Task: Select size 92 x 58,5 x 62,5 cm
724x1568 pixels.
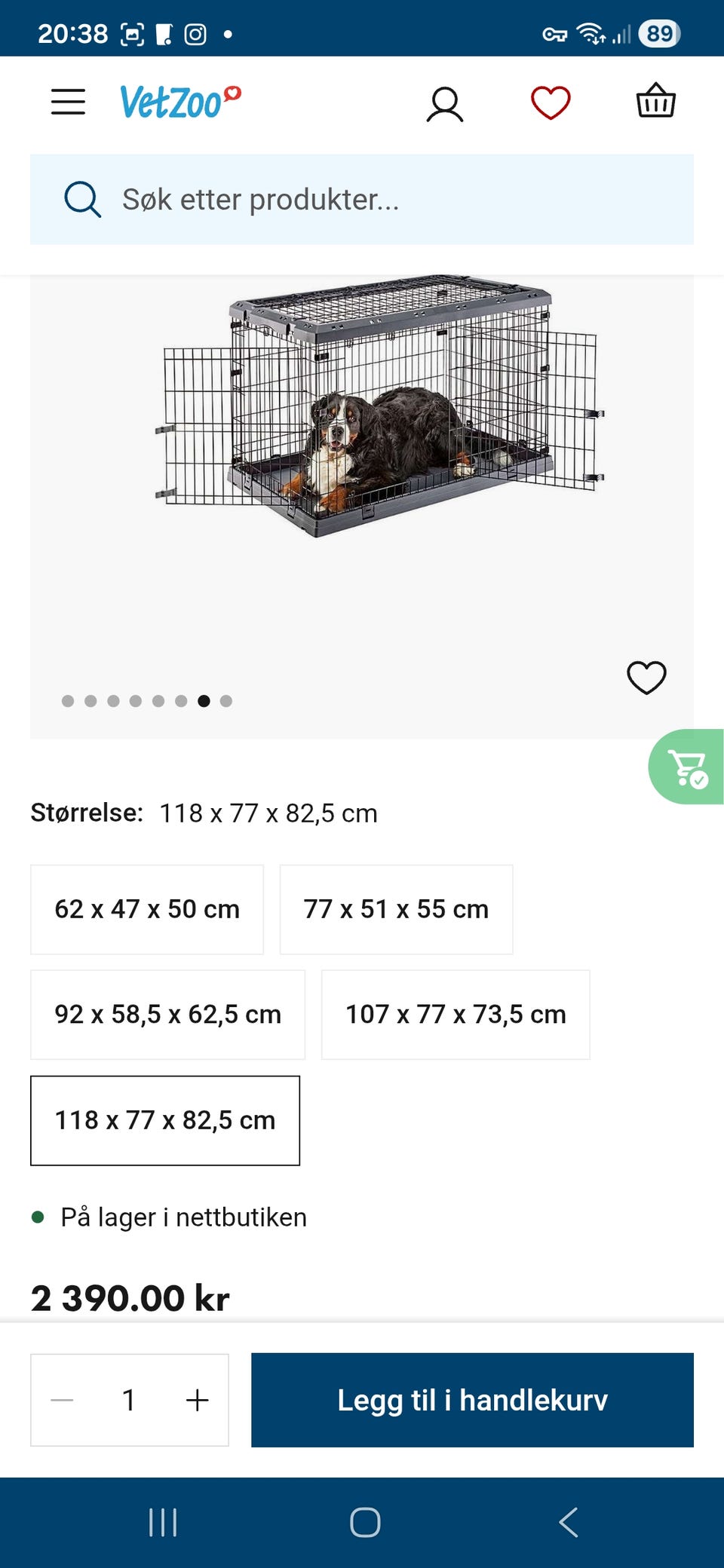Action: click(x=167, y=1015)
